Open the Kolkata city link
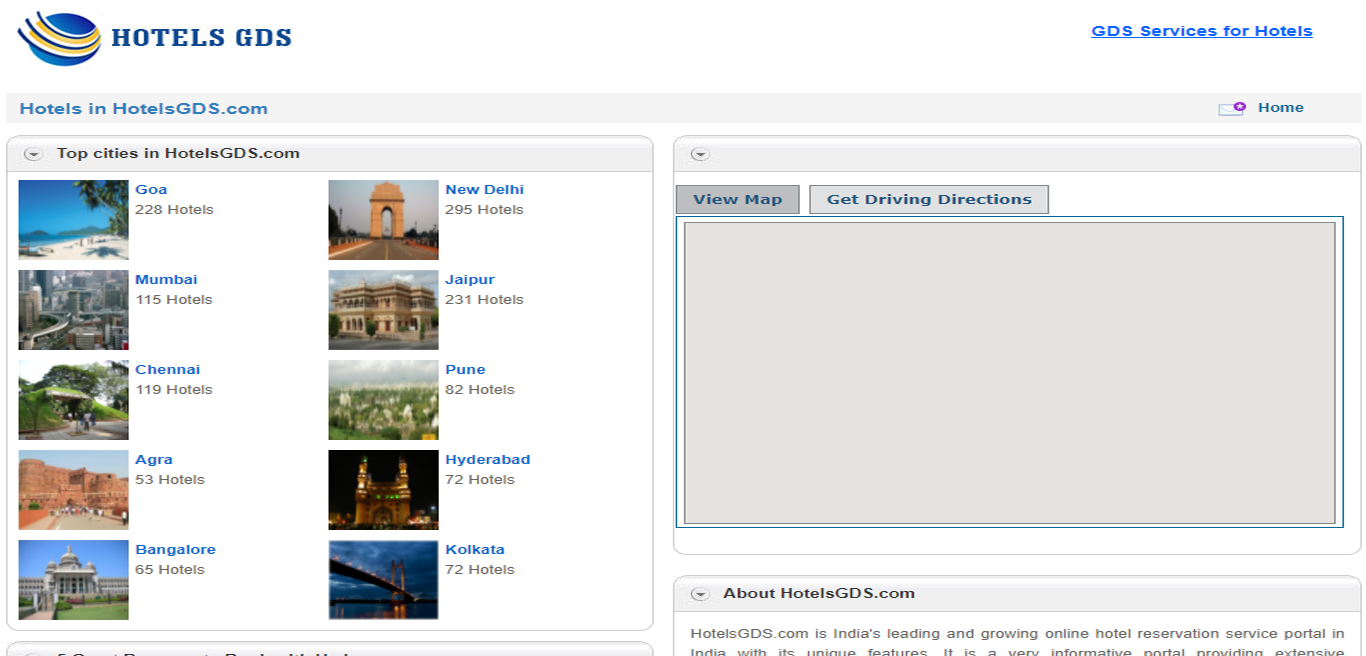This screenshot has height=656, width=1366. (475, 550)
